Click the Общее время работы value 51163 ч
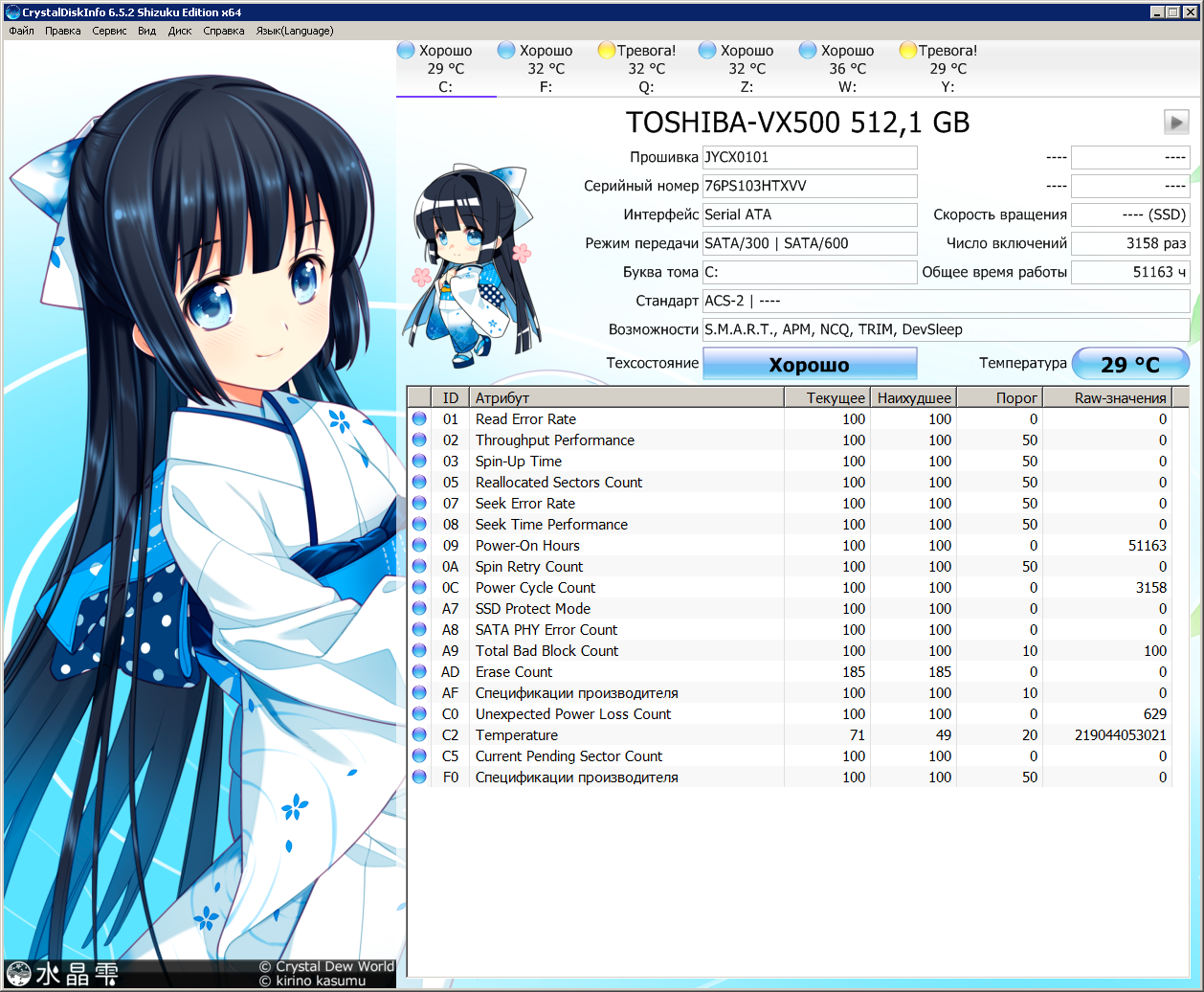Viewport: 1204px width, 992px height. coord(1130,272)
